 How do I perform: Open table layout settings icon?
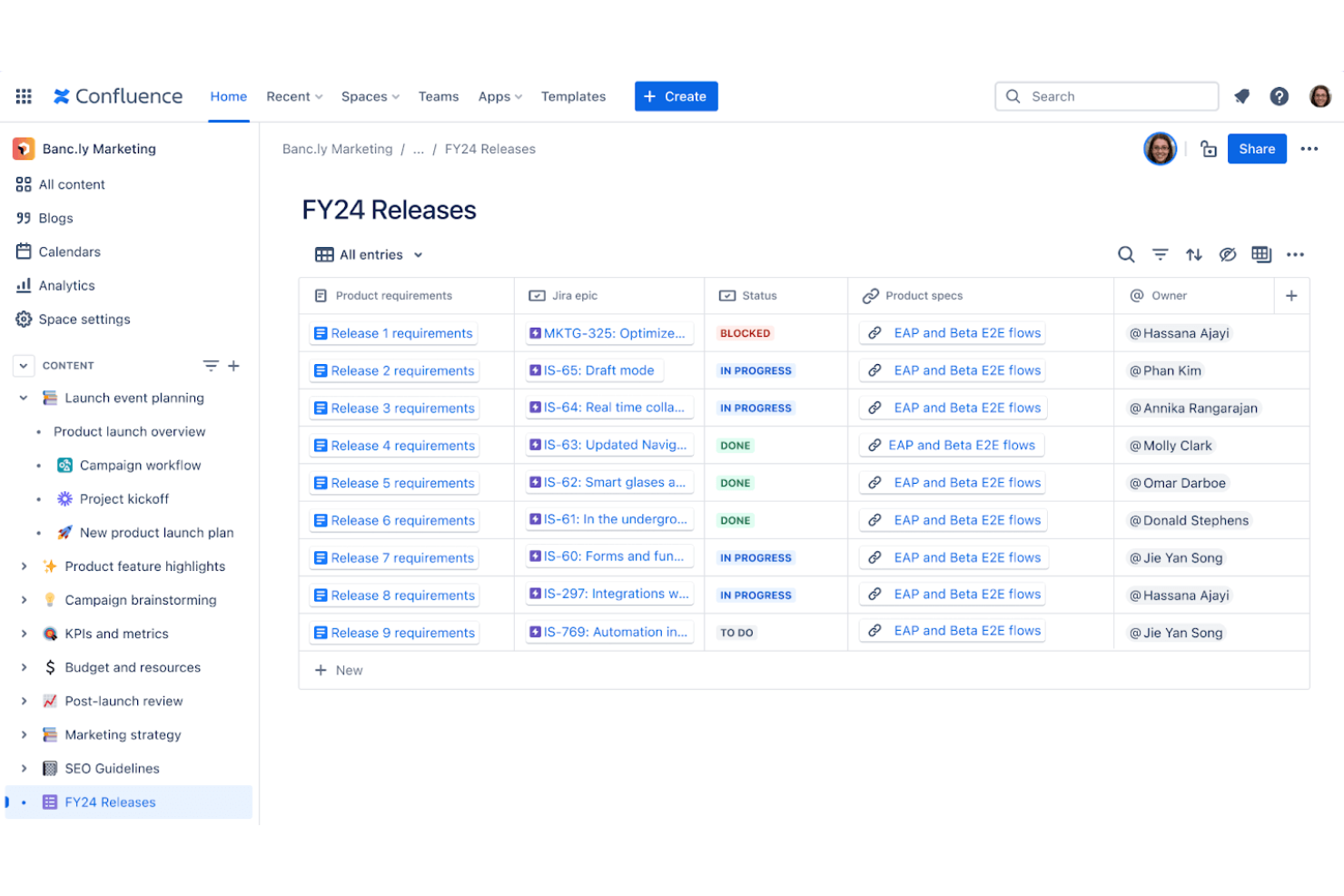1261,255
